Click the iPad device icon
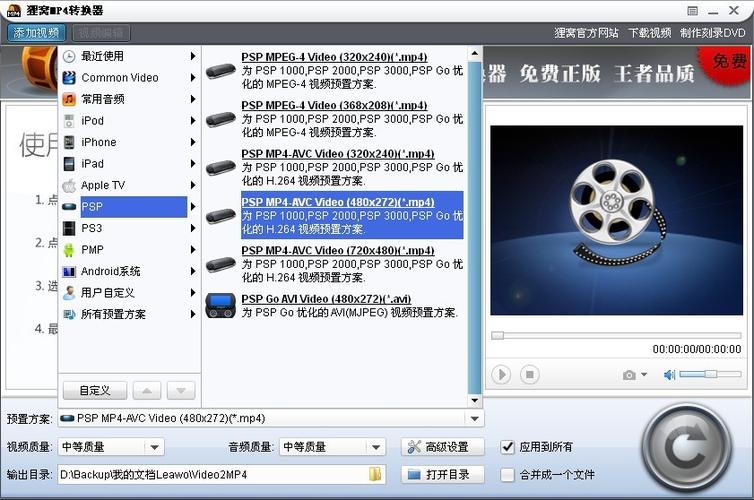Viewport: 754px width, 500px height. click(x=69, y=164)
